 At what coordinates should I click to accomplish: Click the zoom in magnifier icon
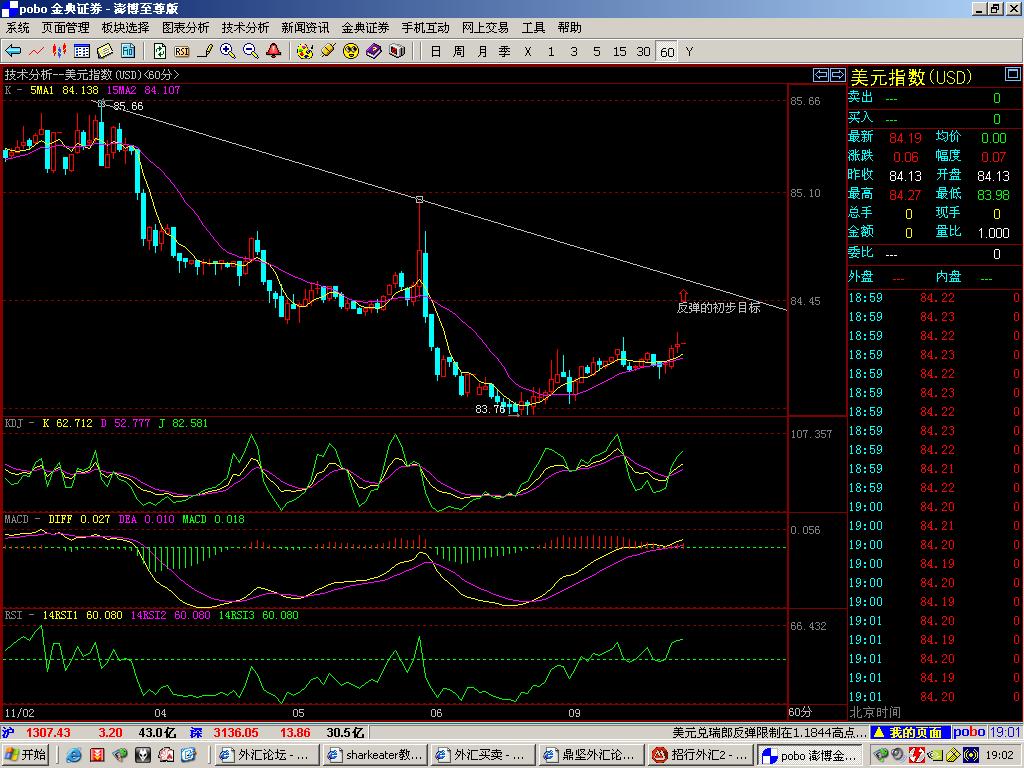pyautogui.click(x=228, y=51)
